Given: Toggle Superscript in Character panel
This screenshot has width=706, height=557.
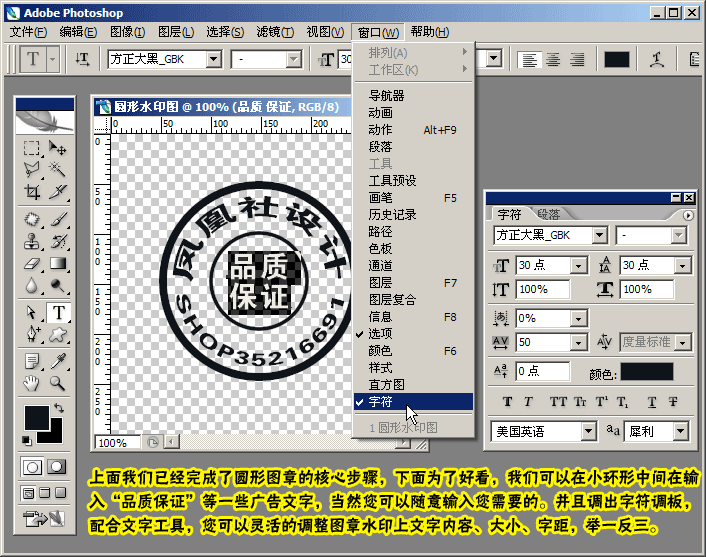Looking at the screenshot, I should 602,402.
